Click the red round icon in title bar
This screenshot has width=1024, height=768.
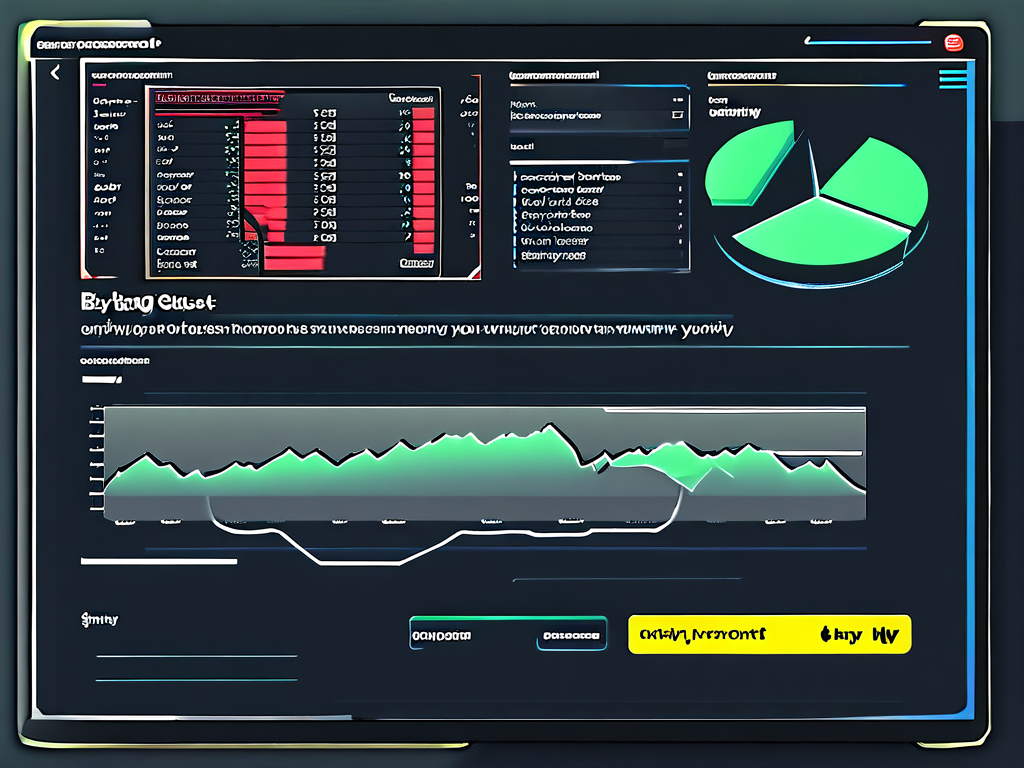952,42
